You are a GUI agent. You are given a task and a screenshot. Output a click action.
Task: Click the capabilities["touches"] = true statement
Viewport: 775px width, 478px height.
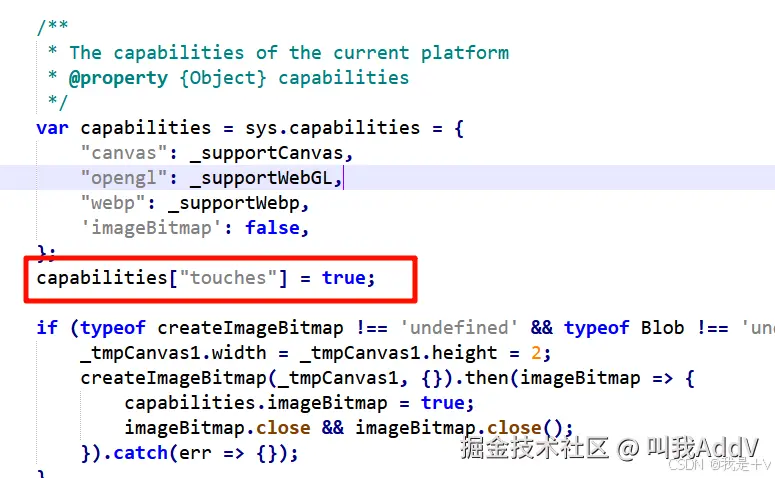coord(206,278)
